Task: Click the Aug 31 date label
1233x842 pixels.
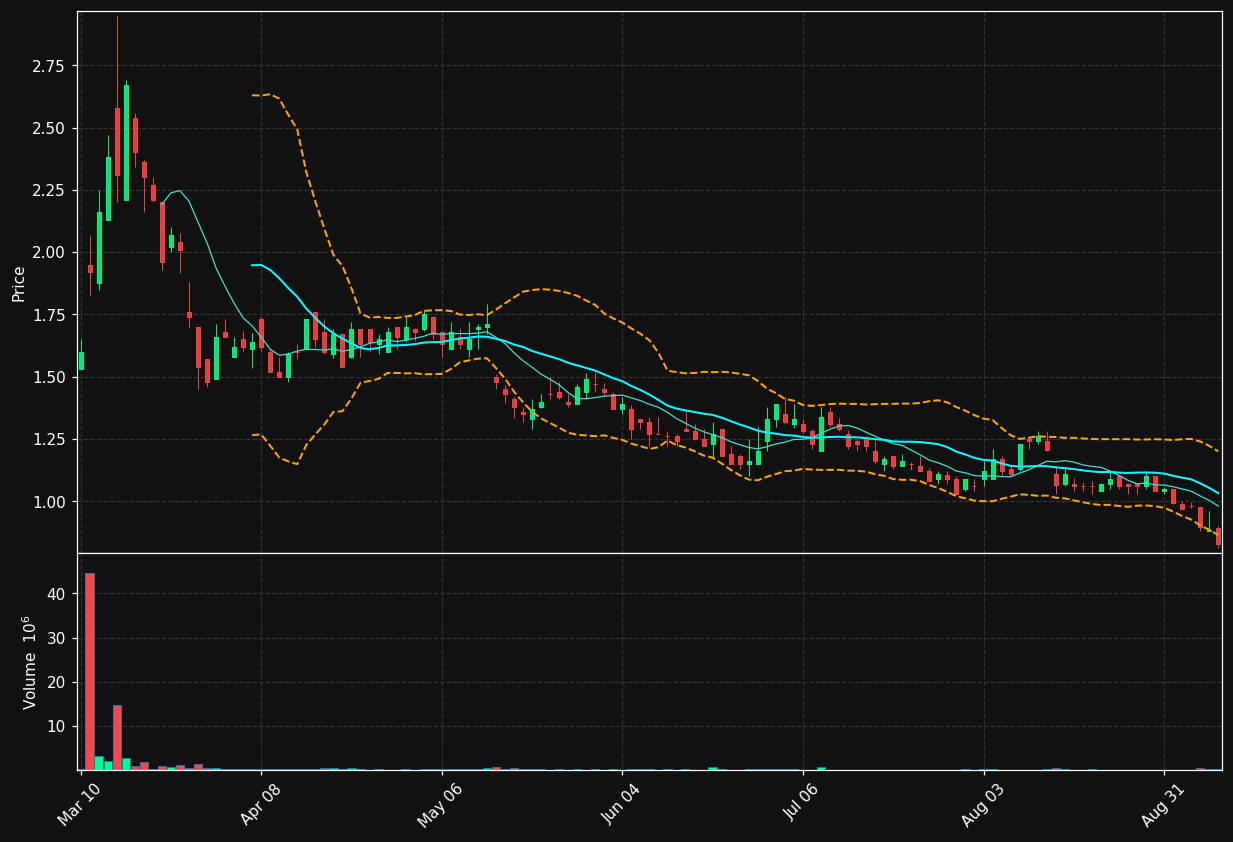Action: [1163, 803]
